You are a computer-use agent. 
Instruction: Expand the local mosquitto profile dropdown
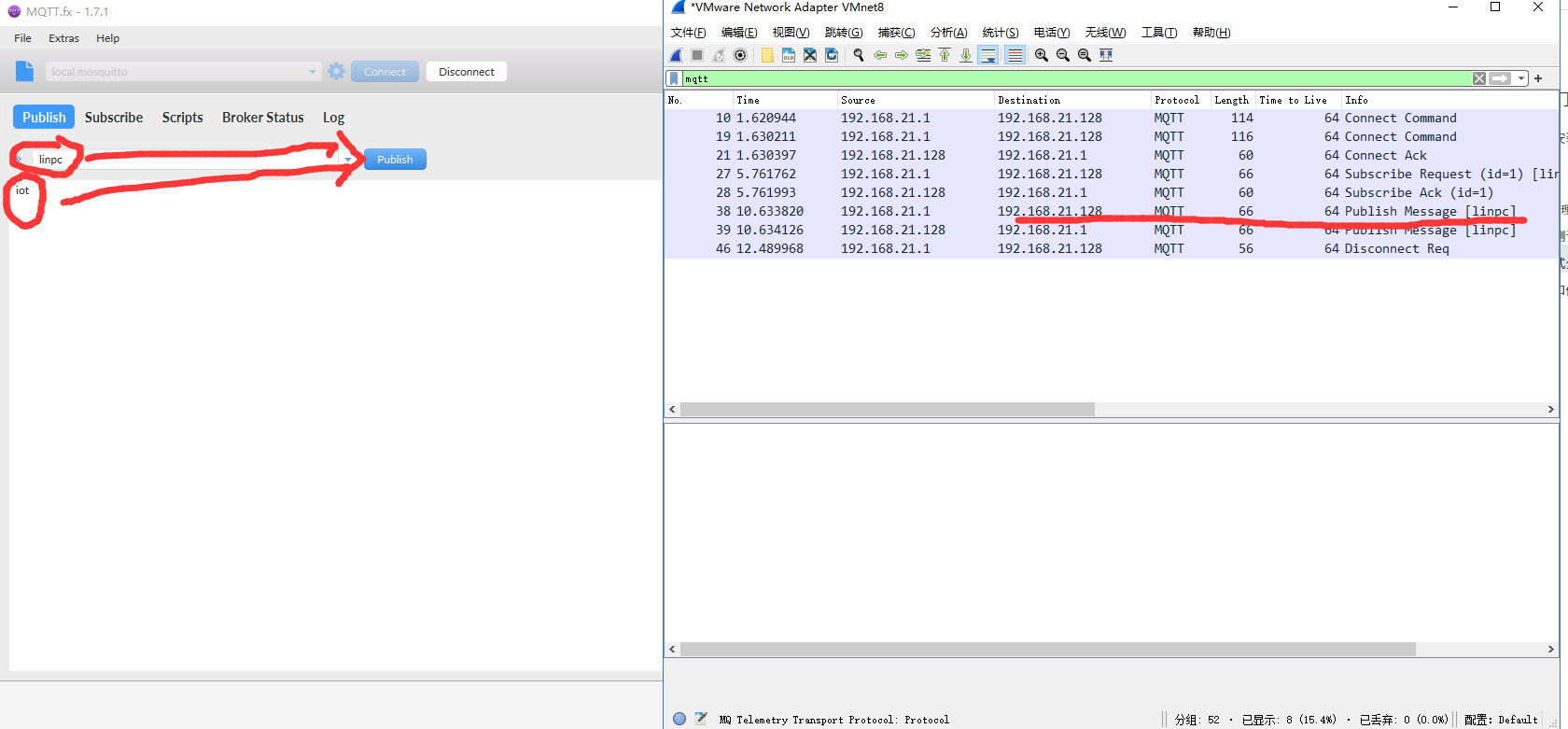(312, 72)
